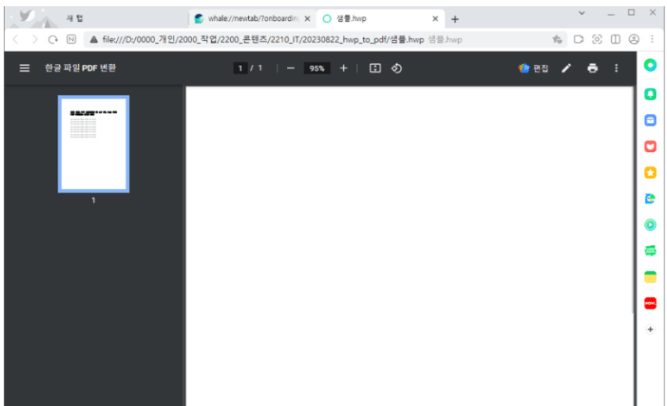667x406 pixels.
Task: Click the page number input field
Action: tap(240, 68)
